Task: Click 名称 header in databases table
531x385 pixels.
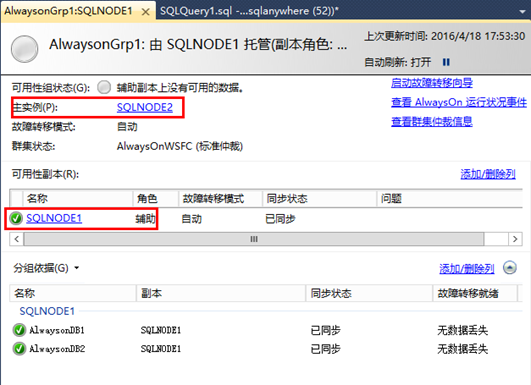Action: pos(73,293)
